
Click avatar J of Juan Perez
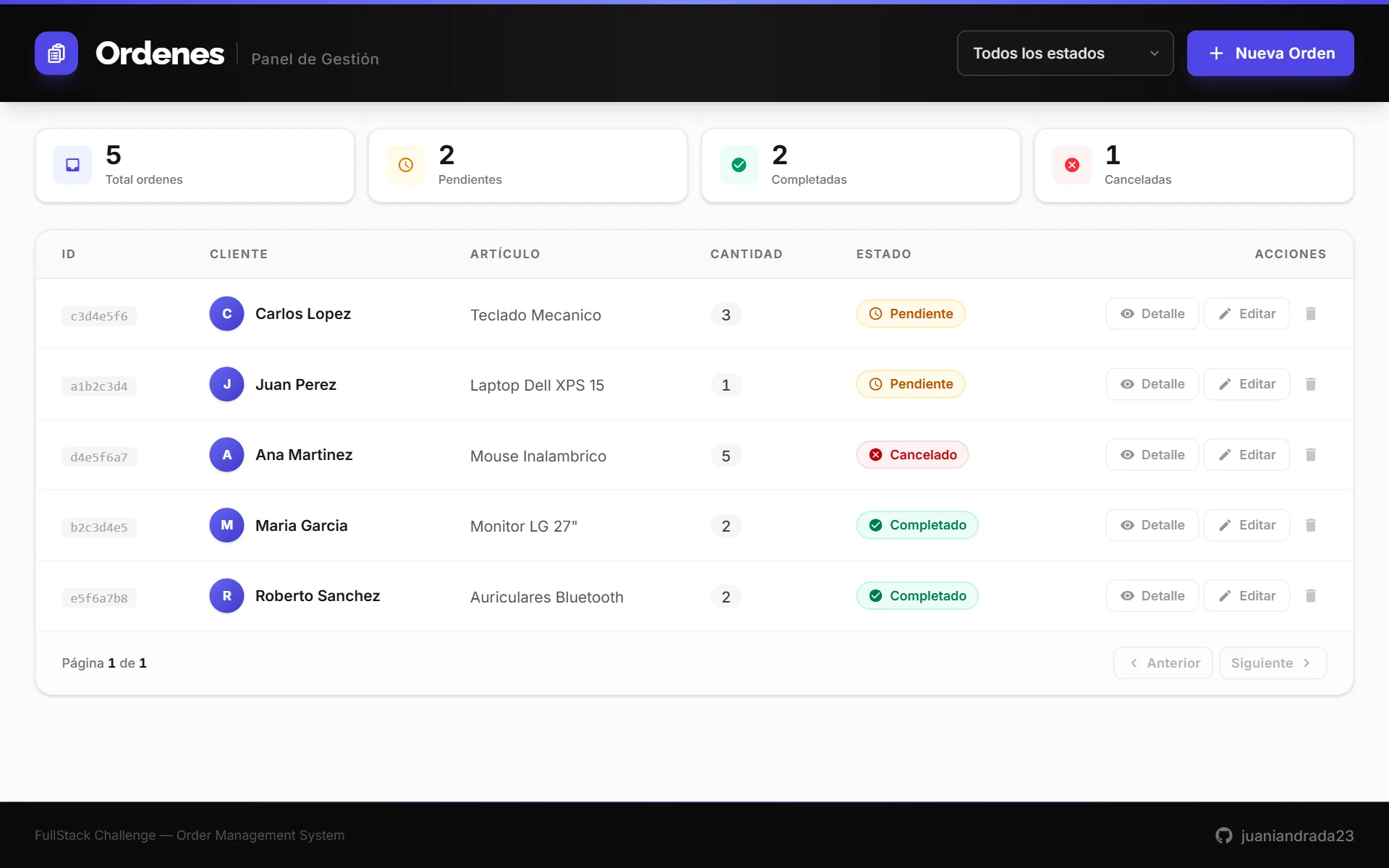[x=226, y=384]
